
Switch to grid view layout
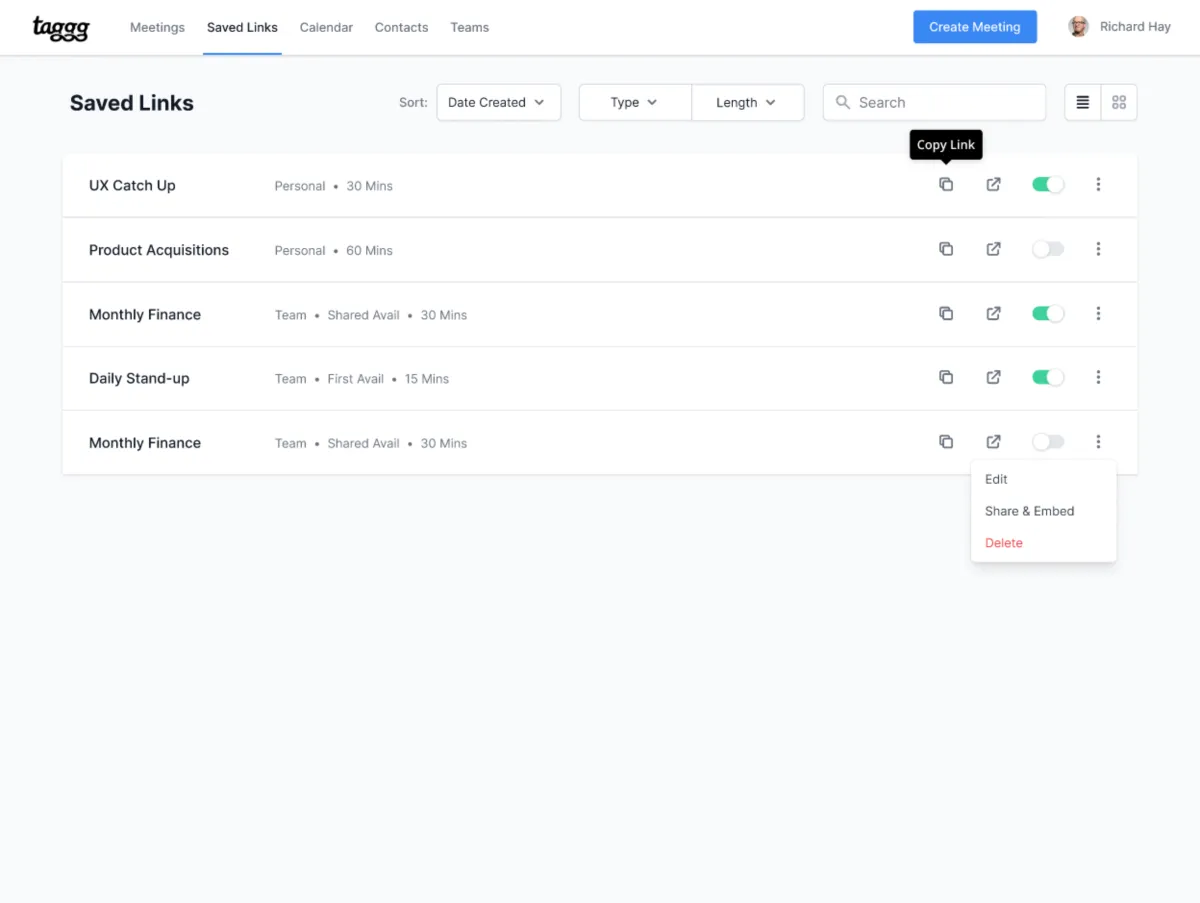pos(1119,102)
